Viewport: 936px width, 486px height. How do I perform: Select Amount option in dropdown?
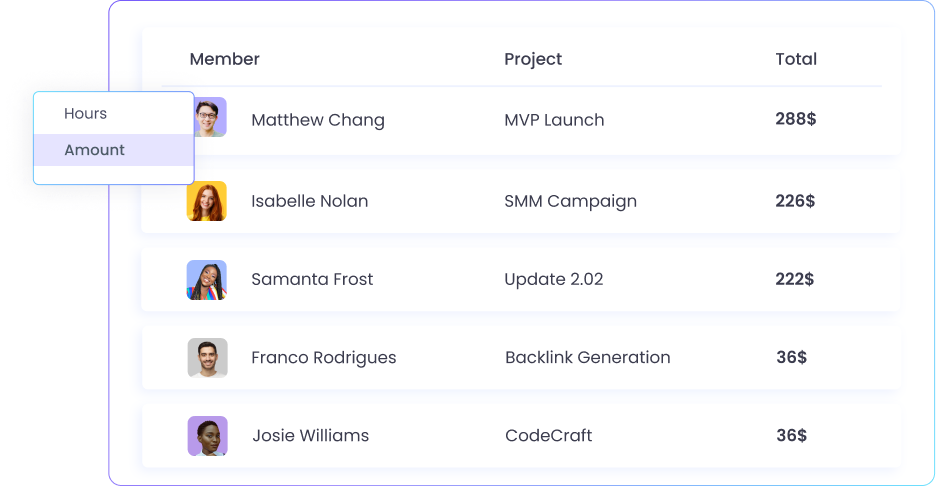(x=95, y=150)
